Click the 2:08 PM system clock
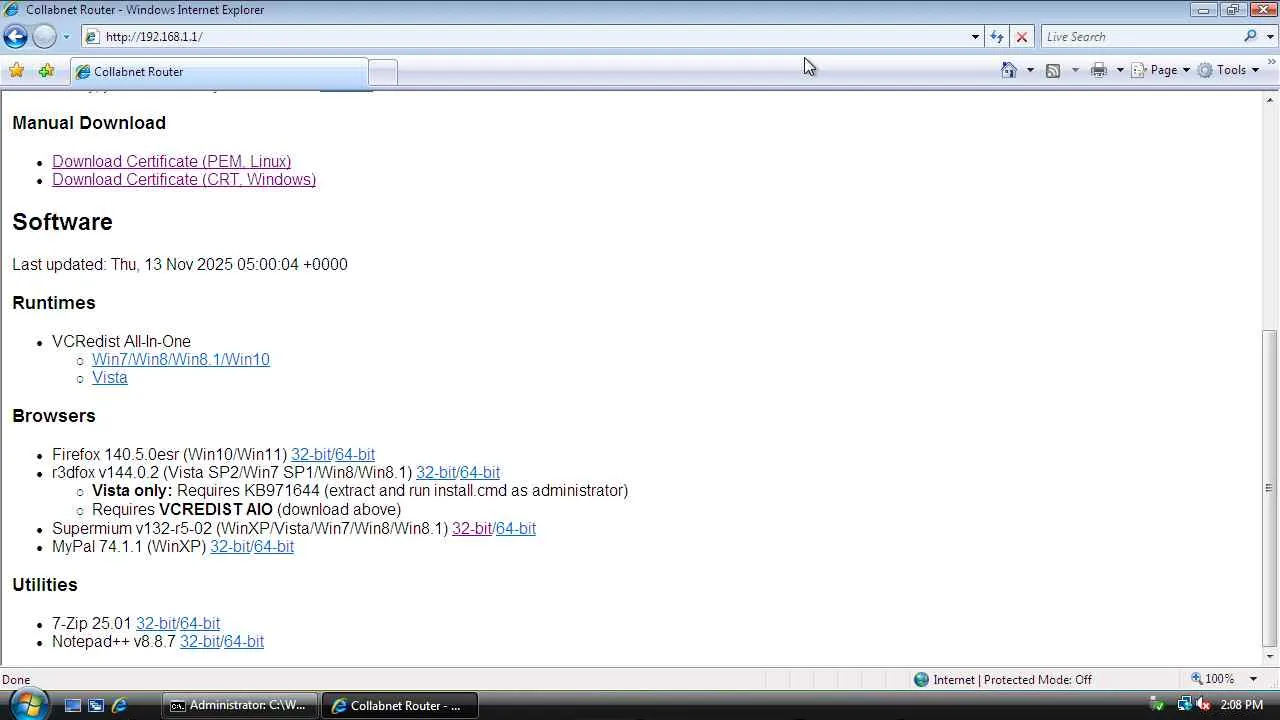Image resolution: width=1280 pixels, height=720 pixels. pos(1242,705)
